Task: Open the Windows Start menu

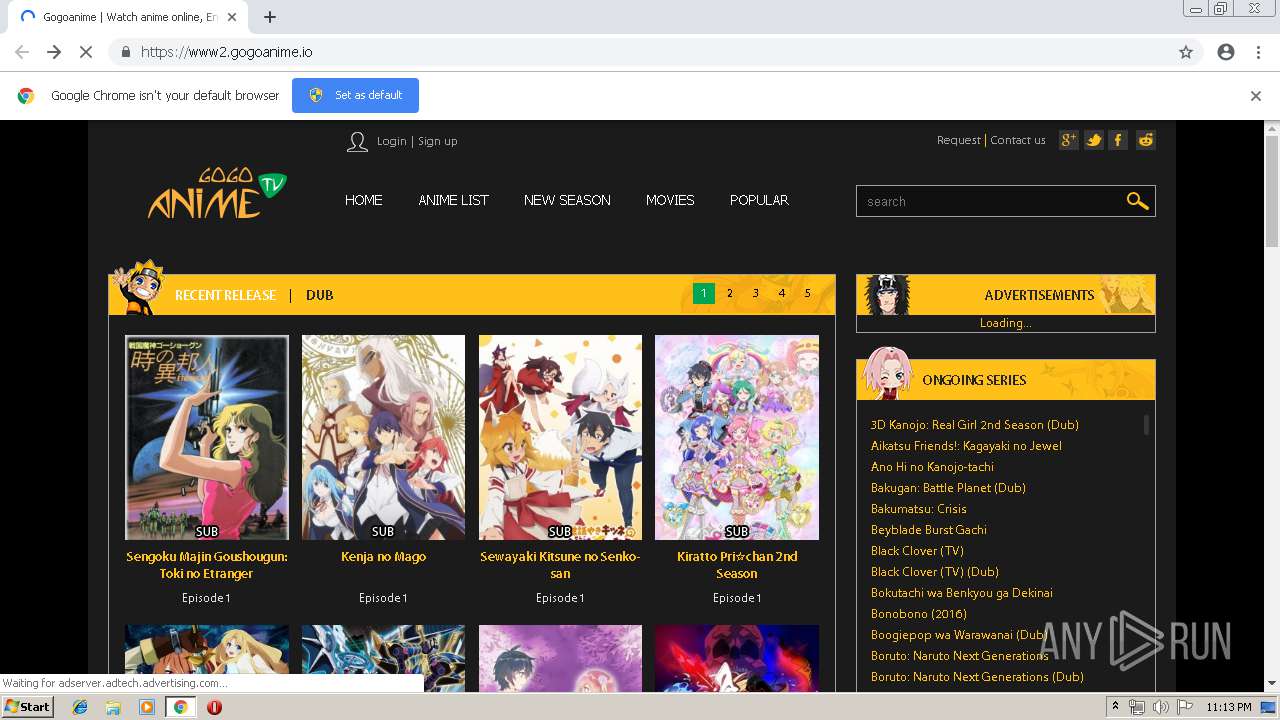Action: (x=27, y=707)
